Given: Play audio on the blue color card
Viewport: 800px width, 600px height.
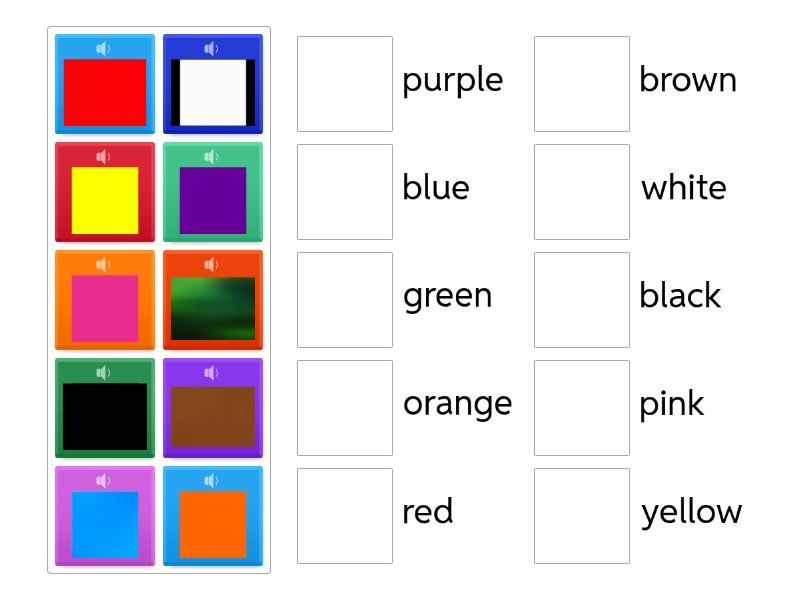Looking at the screenshot, I should (x=104, y=480).
